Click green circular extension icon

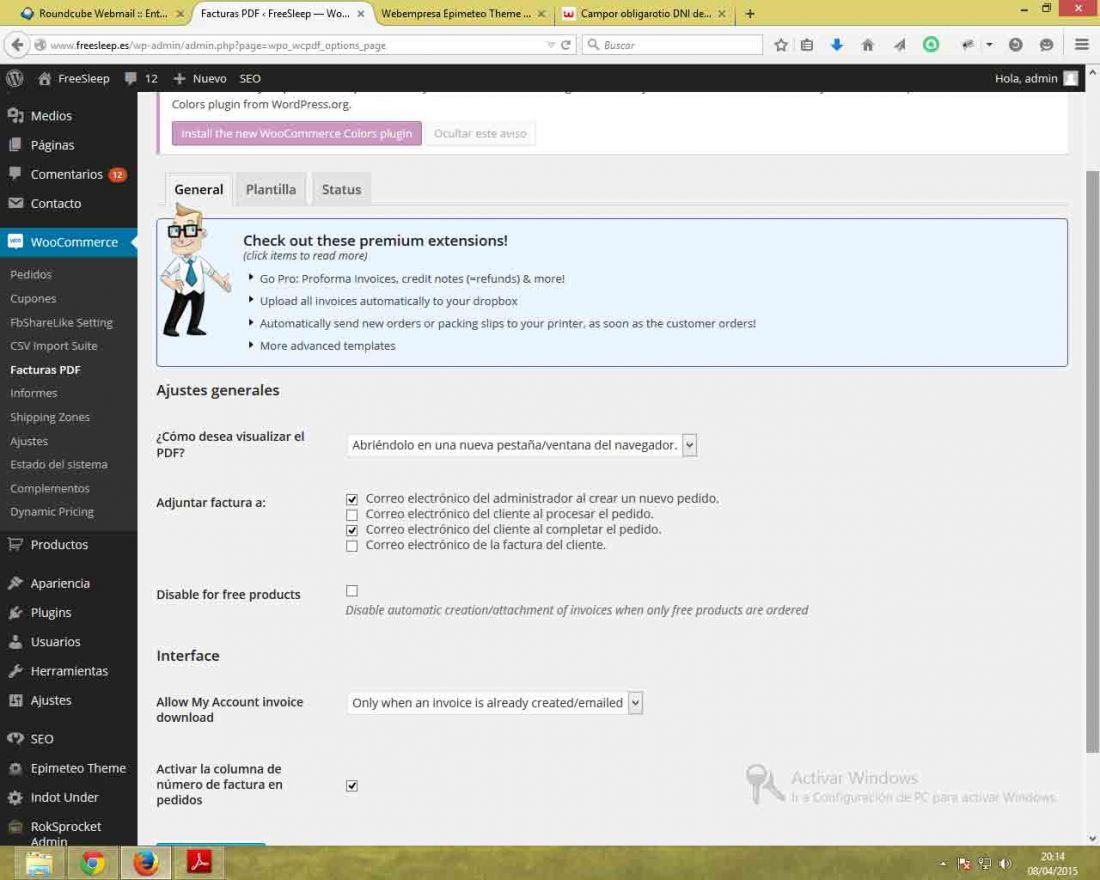931,45
